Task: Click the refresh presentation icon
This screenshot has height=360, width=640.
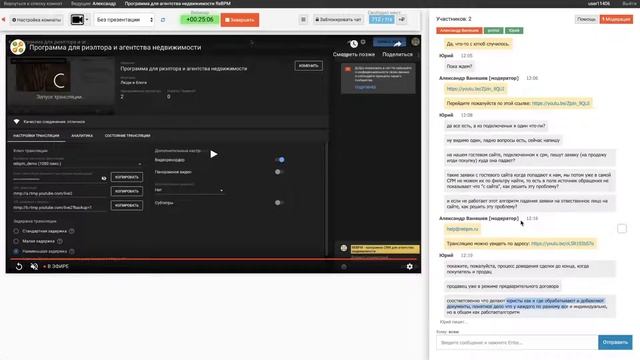Action: pos(163,20)
